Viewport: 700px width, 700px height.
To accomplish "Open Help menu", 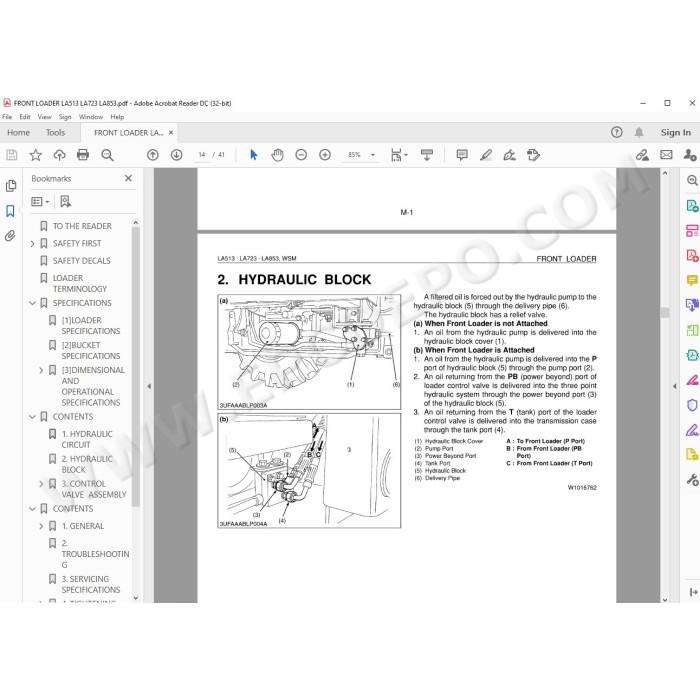I will click(x=117, y=117).
